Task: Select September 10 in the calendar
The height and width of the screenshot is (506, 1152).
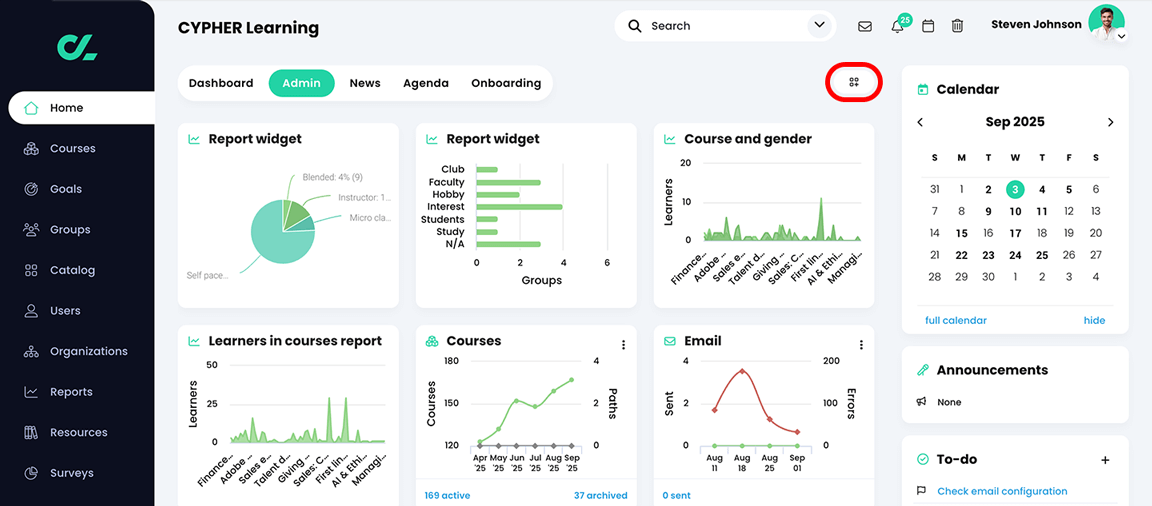Action: click(1015, 212)
